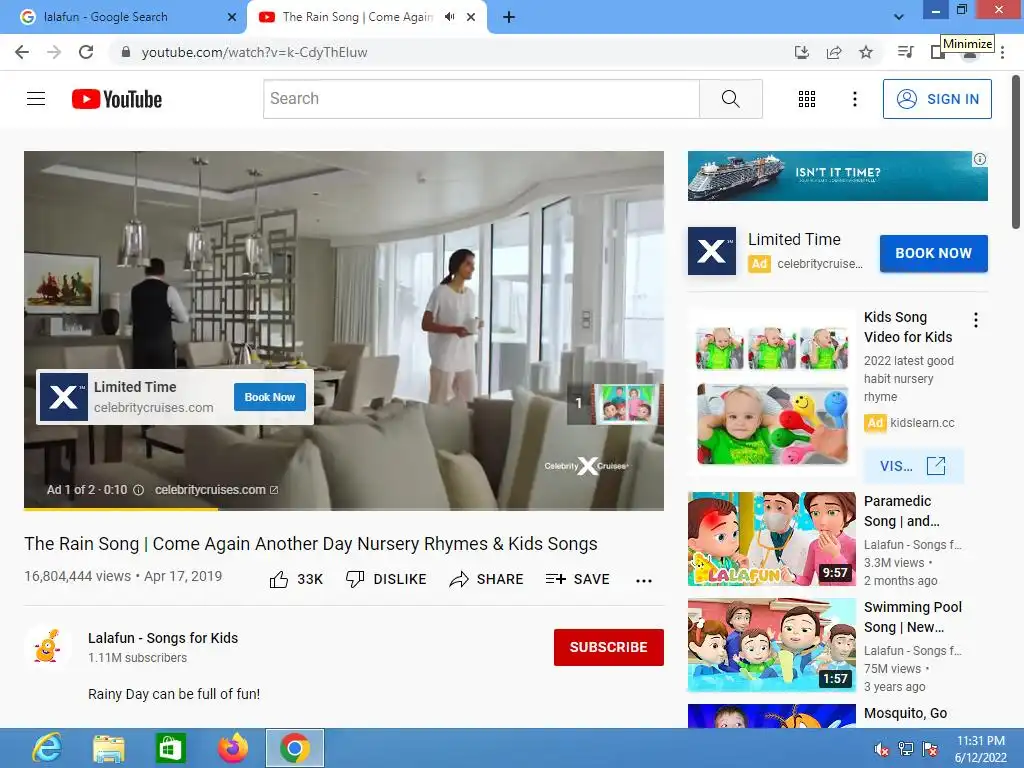Viewport: 1024px width, 768px height.
Task: Open Swimming Pool Song thumbnail
Action: click(x=771, y=645)
